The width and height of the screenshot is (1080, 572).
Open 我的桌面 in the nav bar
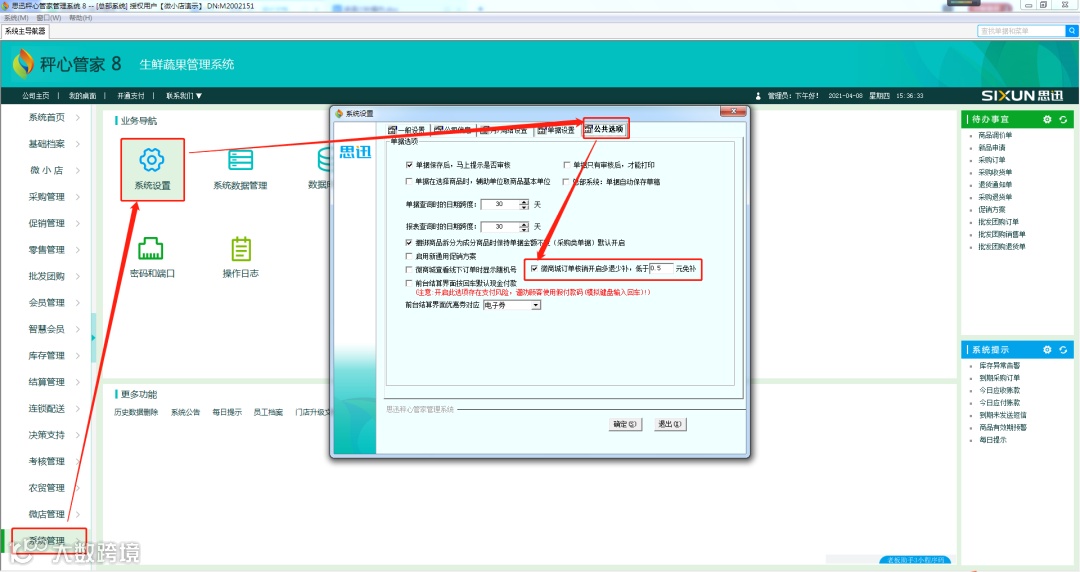[x=82, y=96]
